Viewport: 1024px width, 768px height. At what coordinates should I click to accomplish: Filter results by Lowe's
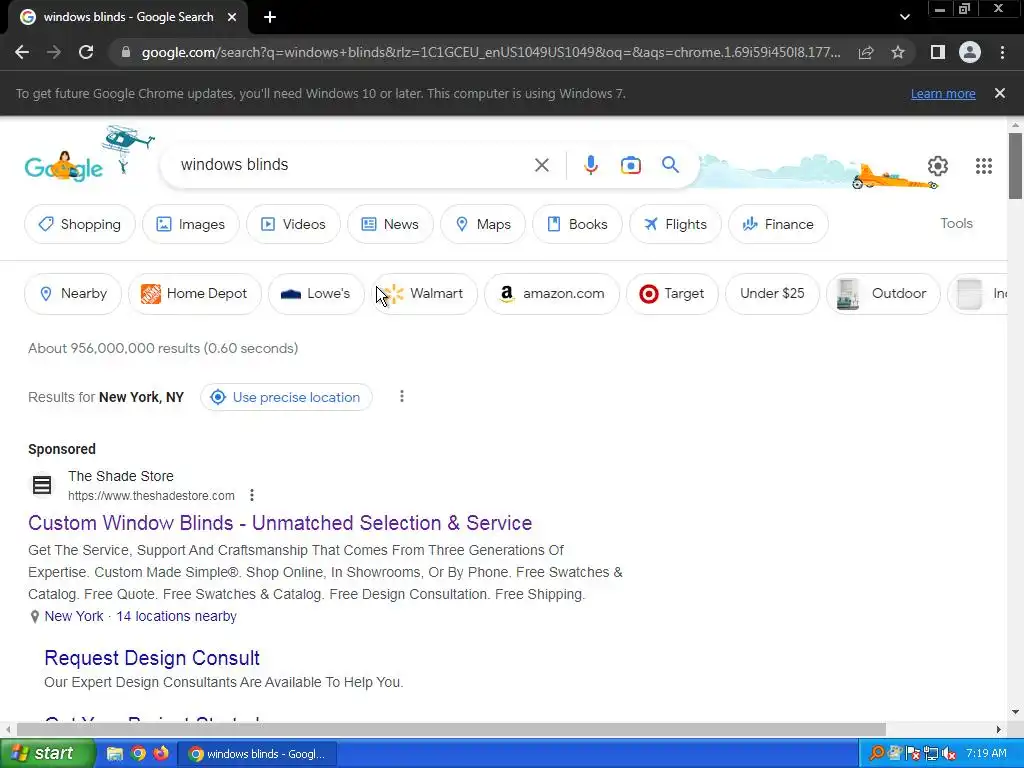click(x=316, y=294)
